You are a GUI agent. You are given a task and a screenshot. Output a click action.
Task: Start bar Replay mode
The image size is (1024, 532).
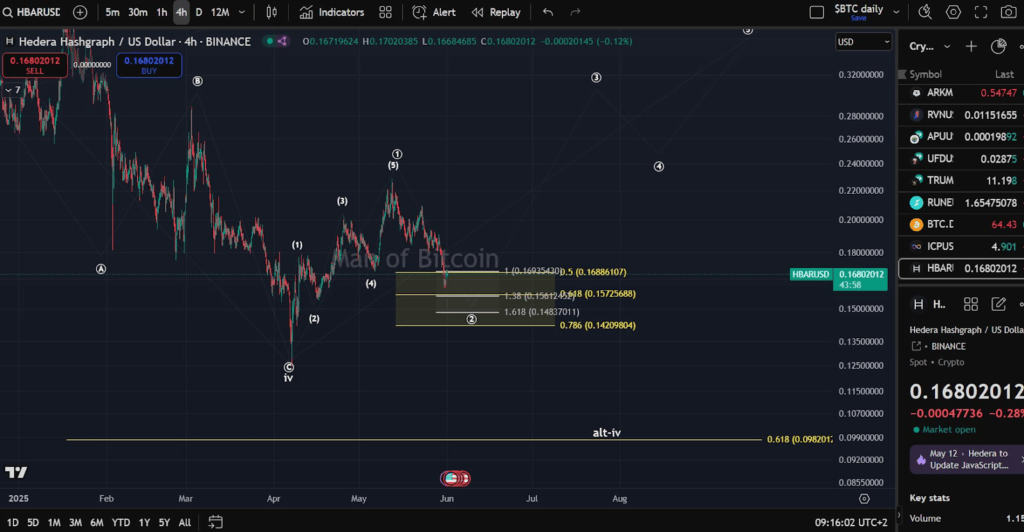click(496, 12)
